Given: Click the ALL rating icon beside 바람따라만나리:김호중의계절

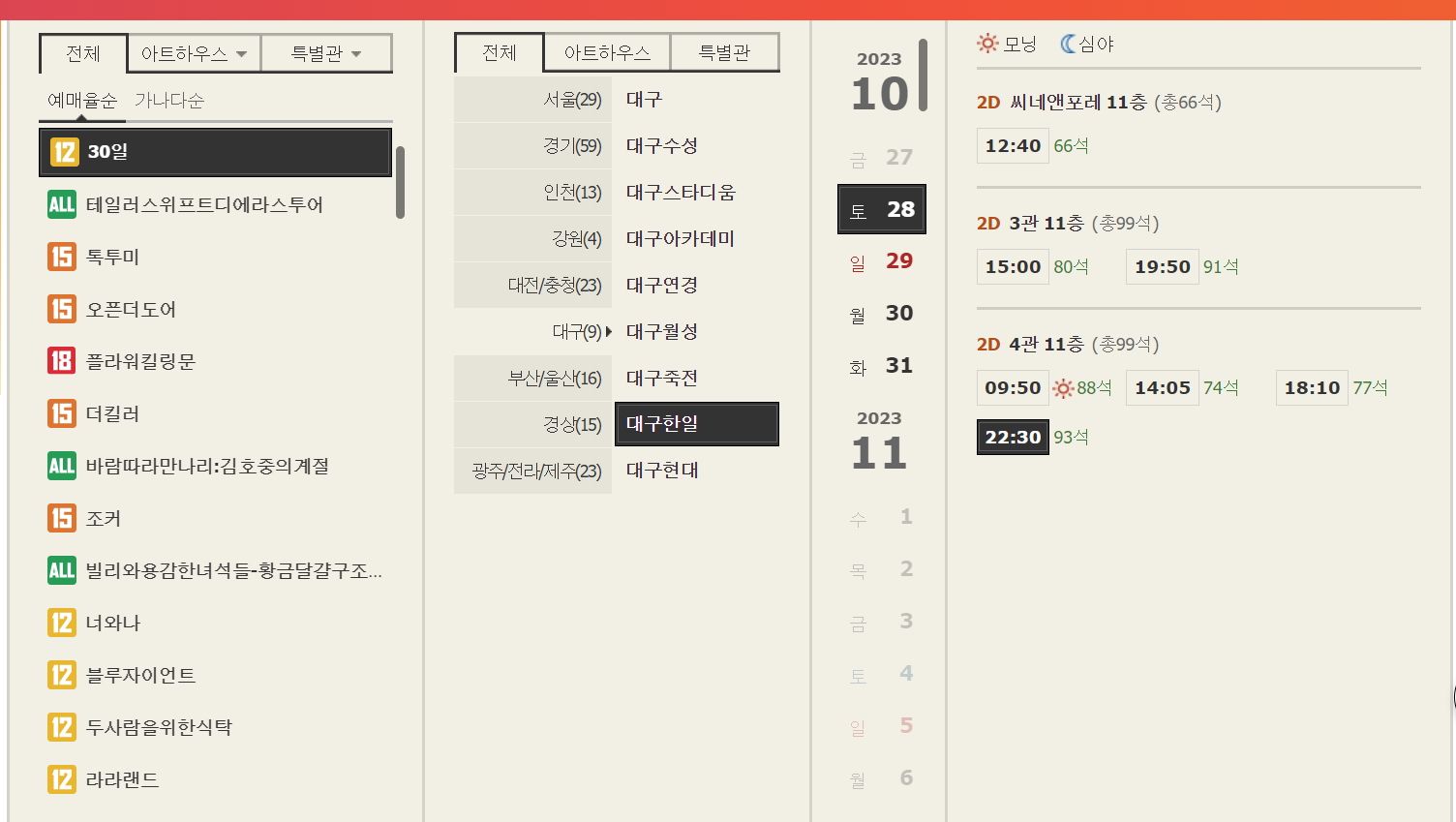Looking at the screenshot, I should [x=62, y=466].
